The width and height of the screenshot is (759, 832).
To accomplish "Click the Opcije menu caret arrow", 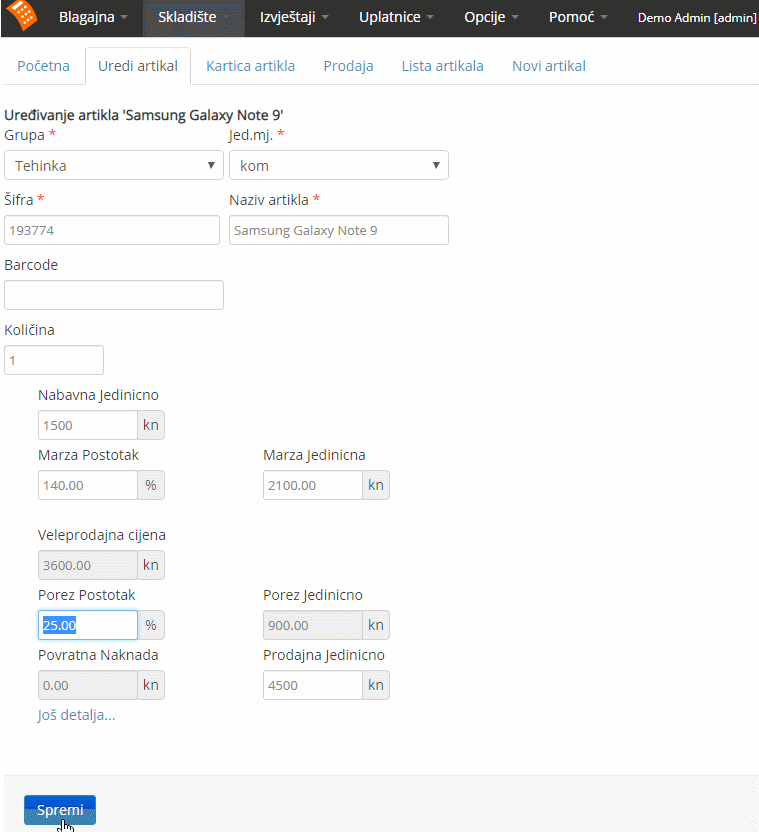I will click(x=515, y=18).
